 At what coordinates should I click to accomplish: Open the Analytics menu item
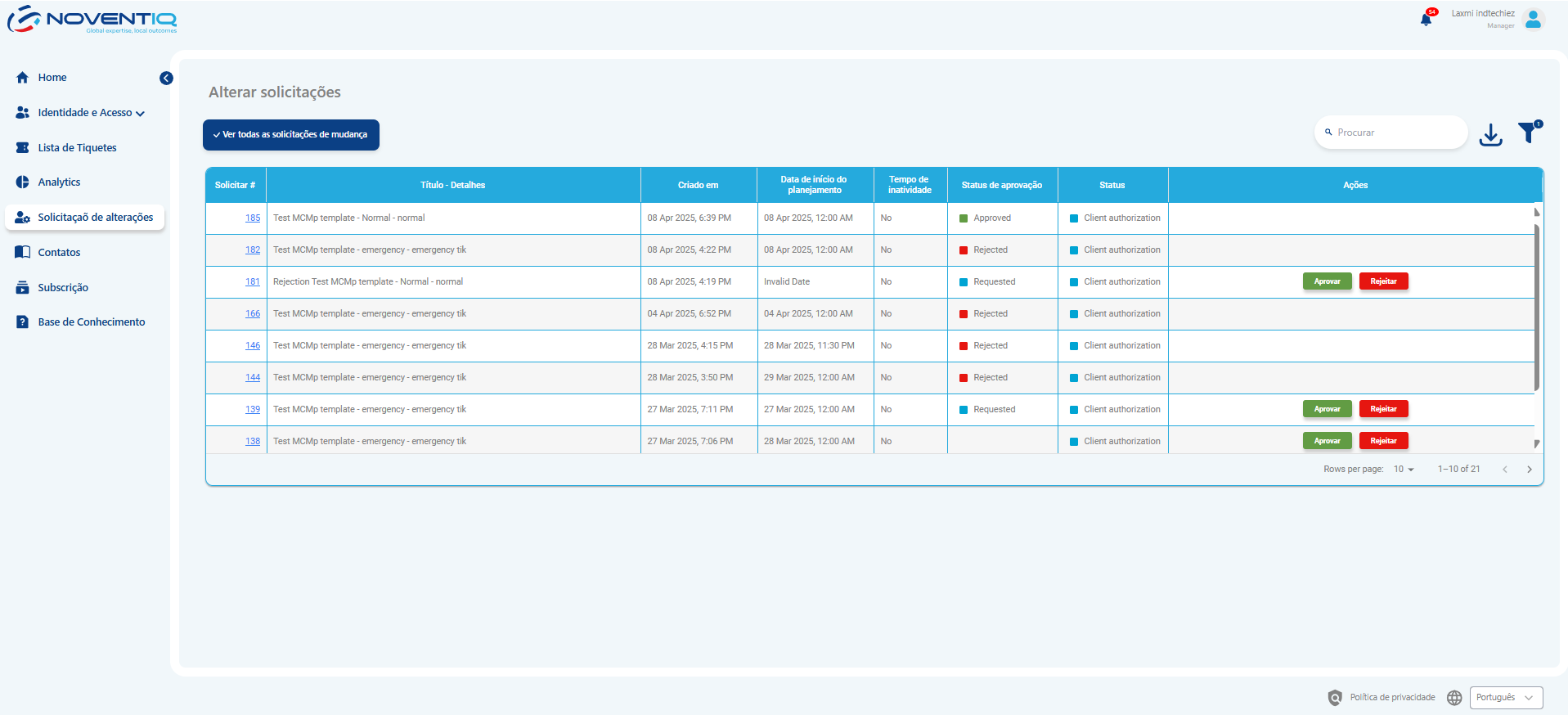point(59,182)
